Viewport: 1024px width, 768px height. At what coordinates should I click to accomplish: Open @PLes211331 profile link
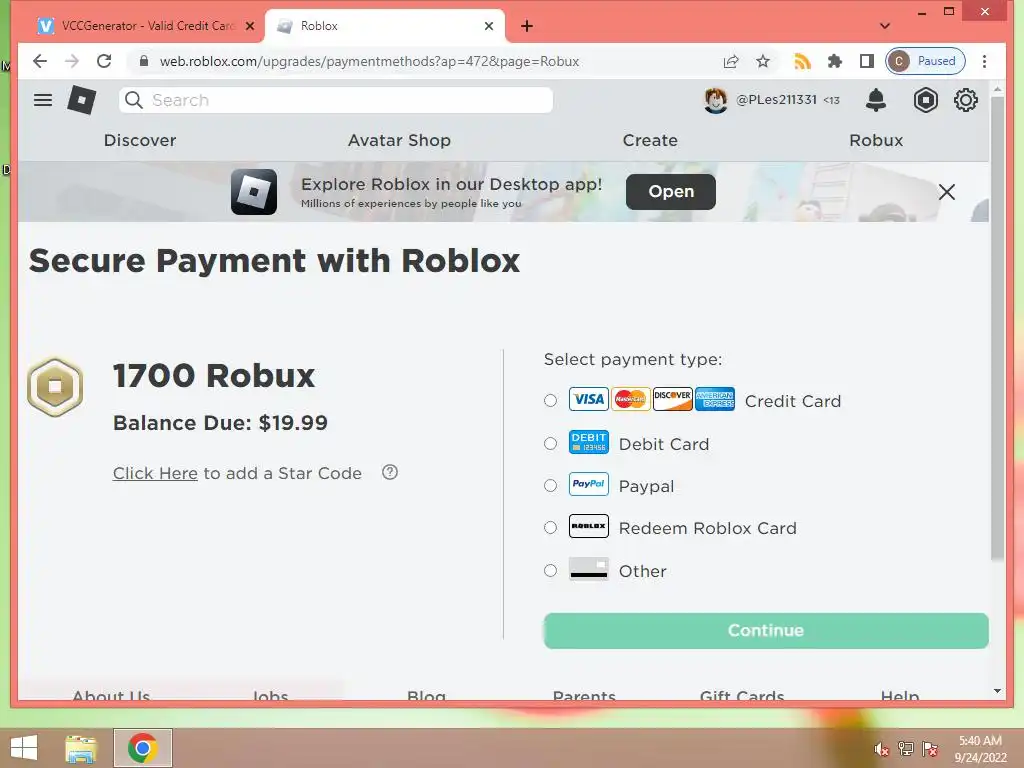(x=776, y=99)
